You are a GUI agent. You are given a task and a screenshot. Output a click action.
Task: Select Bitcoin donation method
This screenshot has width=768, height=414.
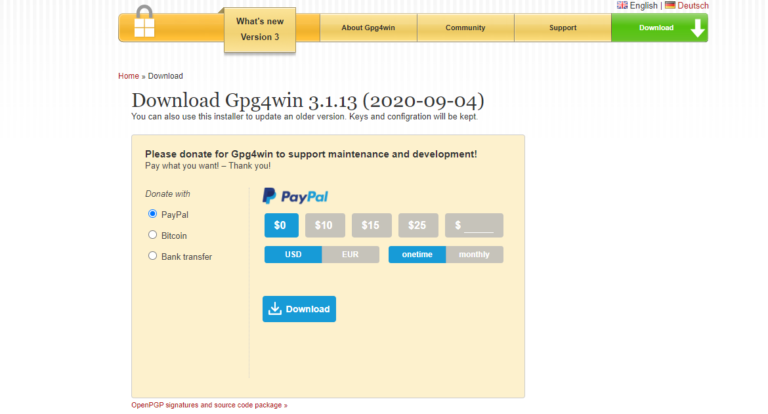point(152,235)
